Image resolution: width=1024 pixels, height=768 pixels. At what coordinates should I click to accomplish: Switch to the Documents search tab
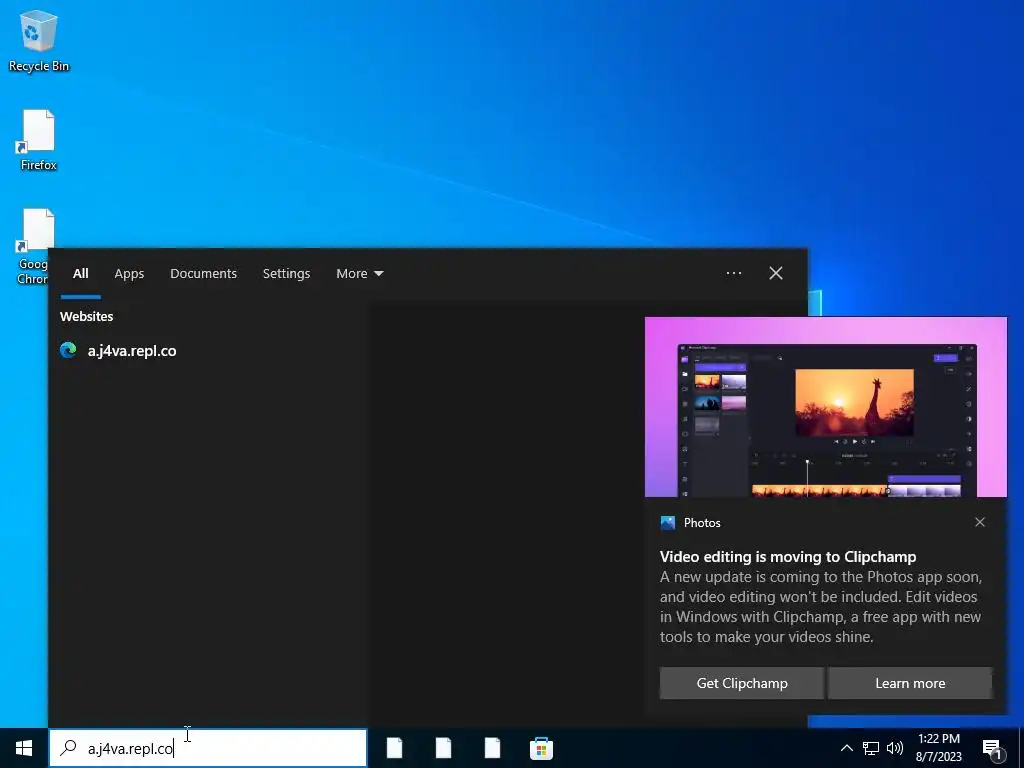204,274
